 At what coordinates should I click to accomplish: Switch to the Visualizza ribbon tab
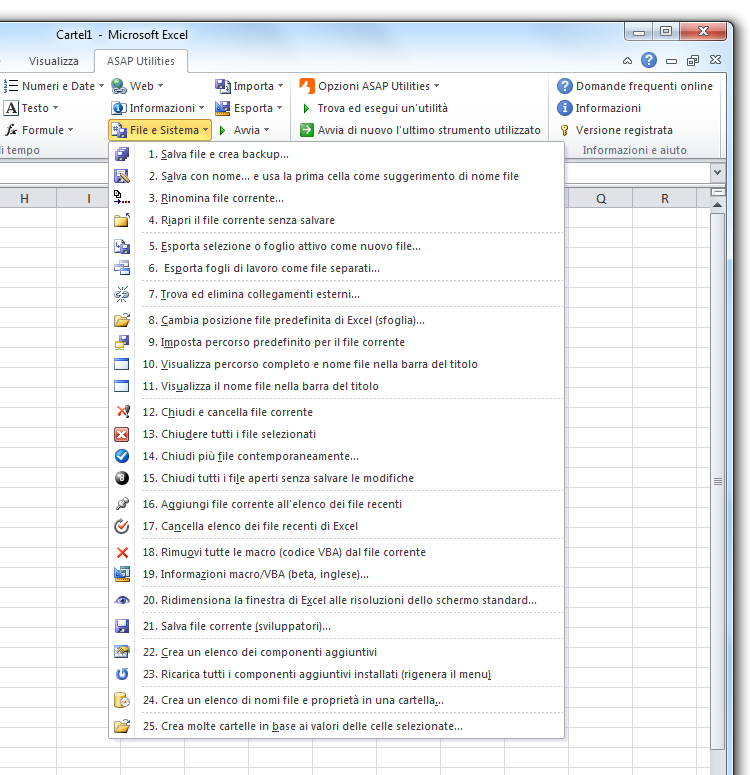pos(53,61)
